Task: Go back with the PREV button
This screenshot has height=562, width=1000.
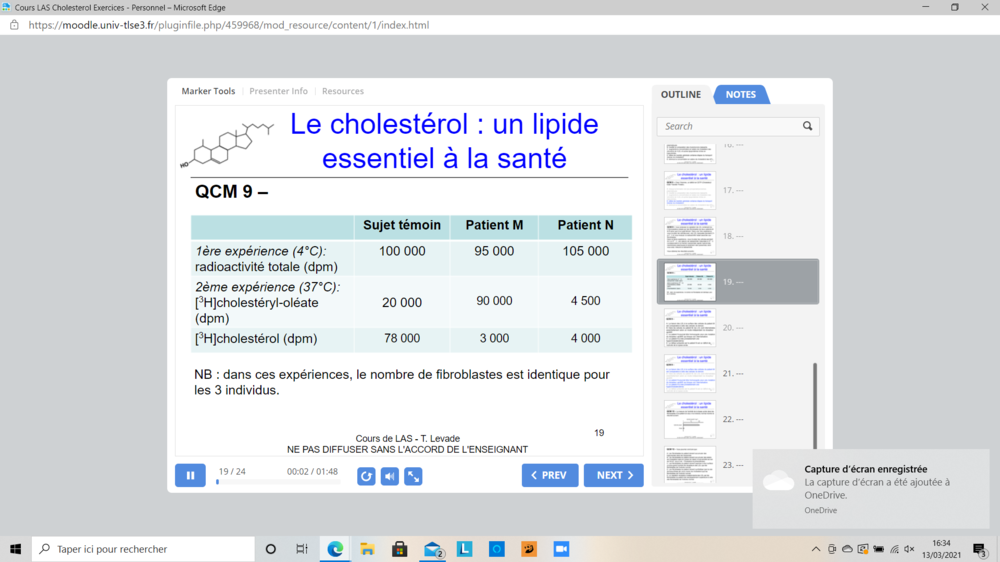Action: 549,475
